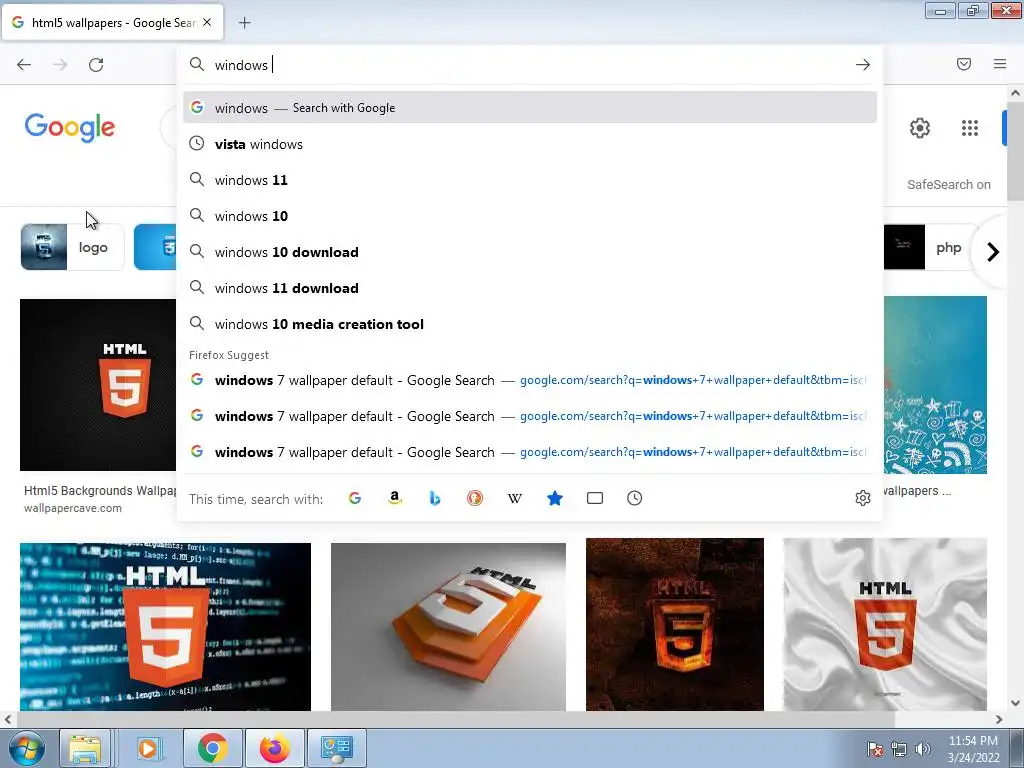Click the horizontal scrollbar right arrow
Image resolution: width=1024 pixels, height=768 pixels.
click(999, 719)
